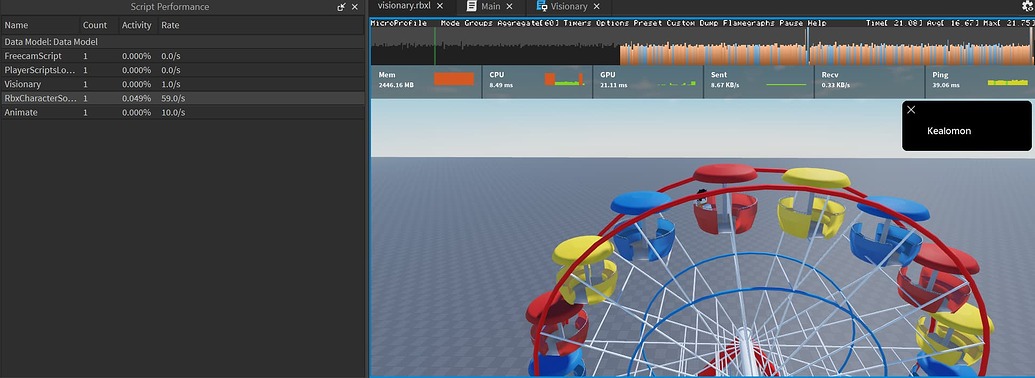Click the settings gear icon at top right
Viewport: 1035px width, 378px height.
1027,6
